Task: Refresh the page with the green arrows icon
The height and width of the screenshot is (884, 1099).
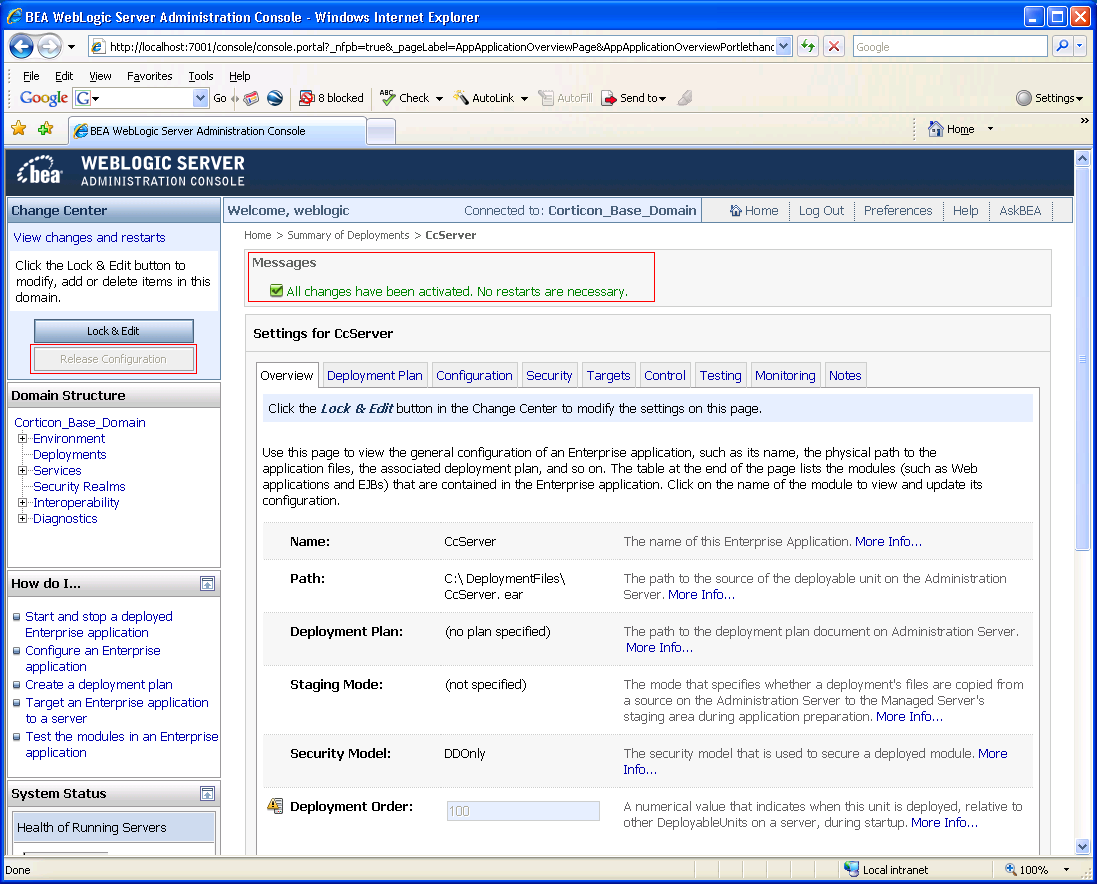Action: point(808,46)
